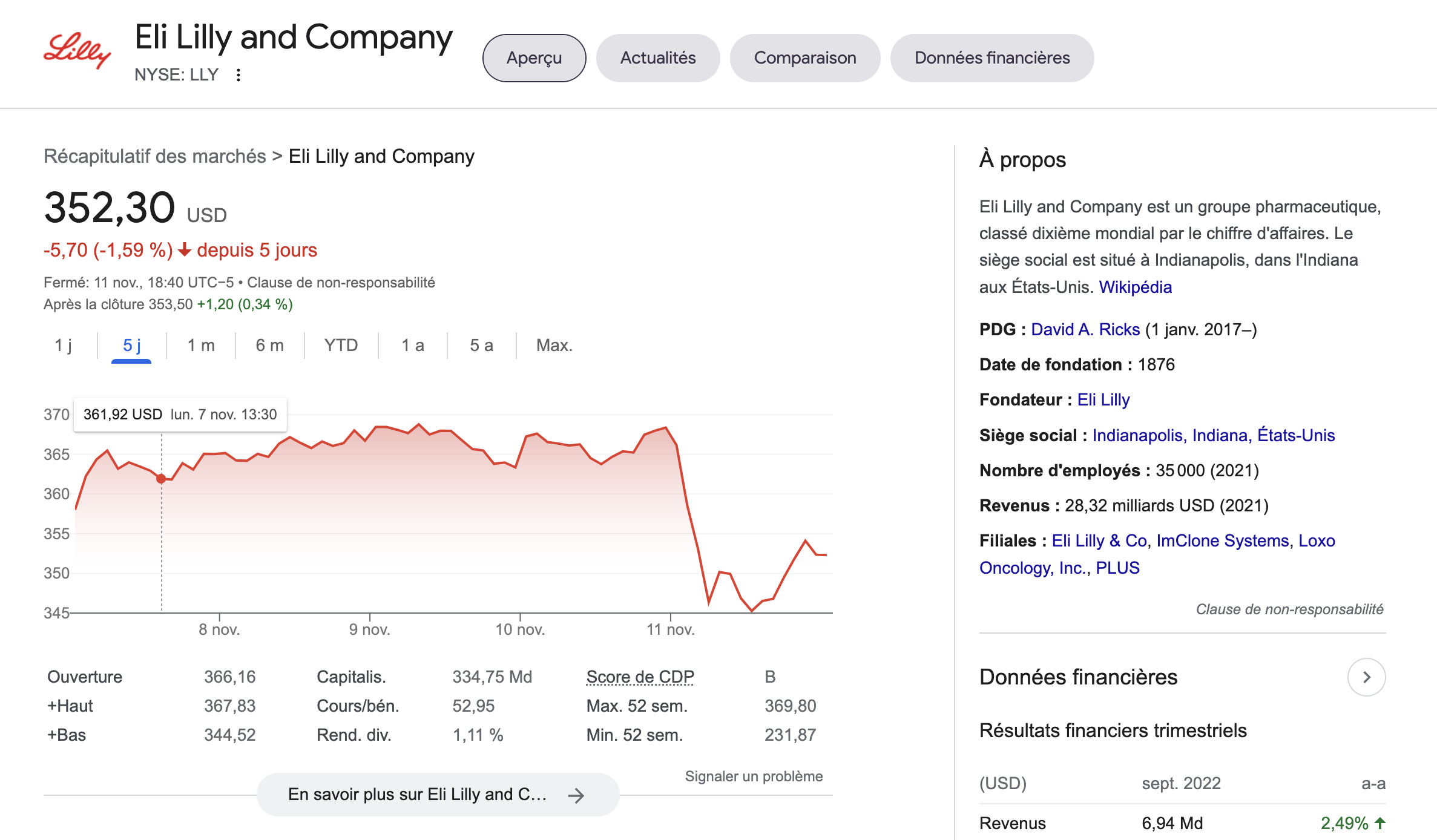Click the 11 nov. axis label
This screenshot has height=840, width=1437.
tap(671, 629)
